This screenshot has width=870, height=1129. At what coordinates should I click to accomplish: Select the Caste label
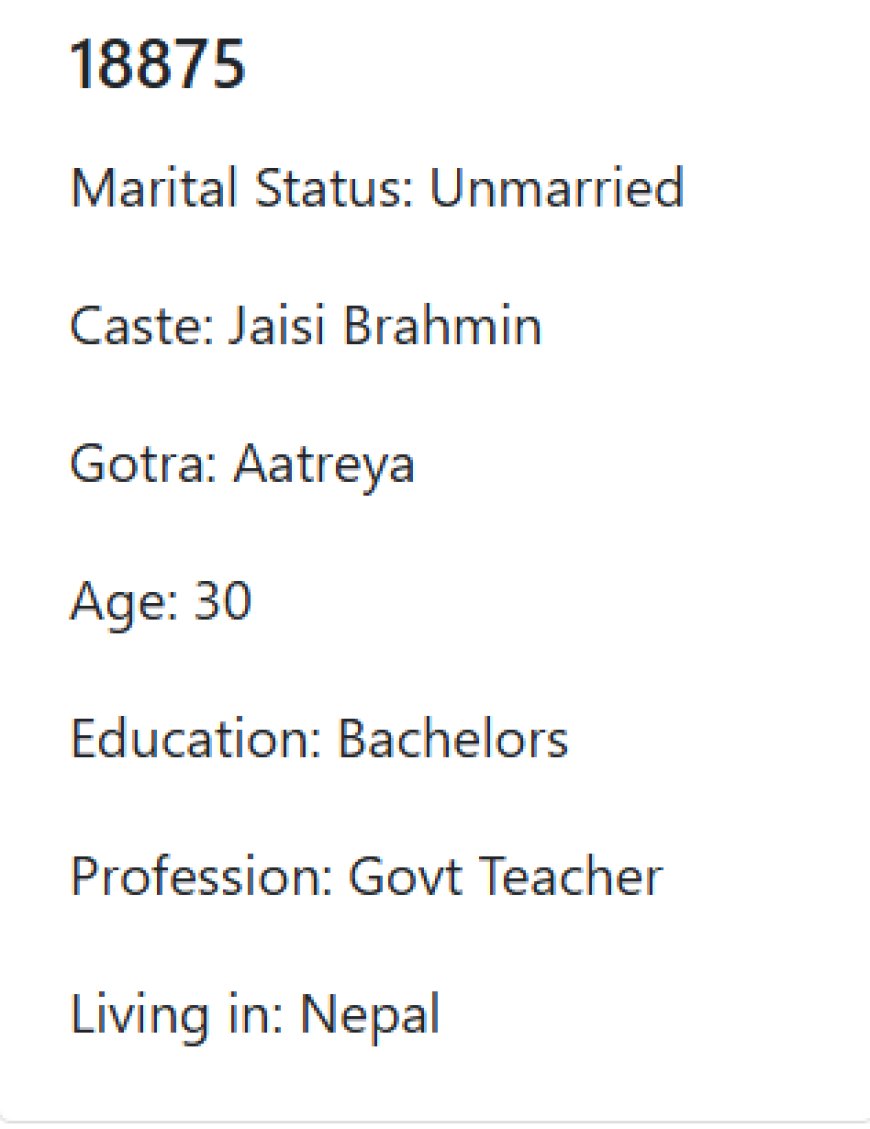coord(143,325)
